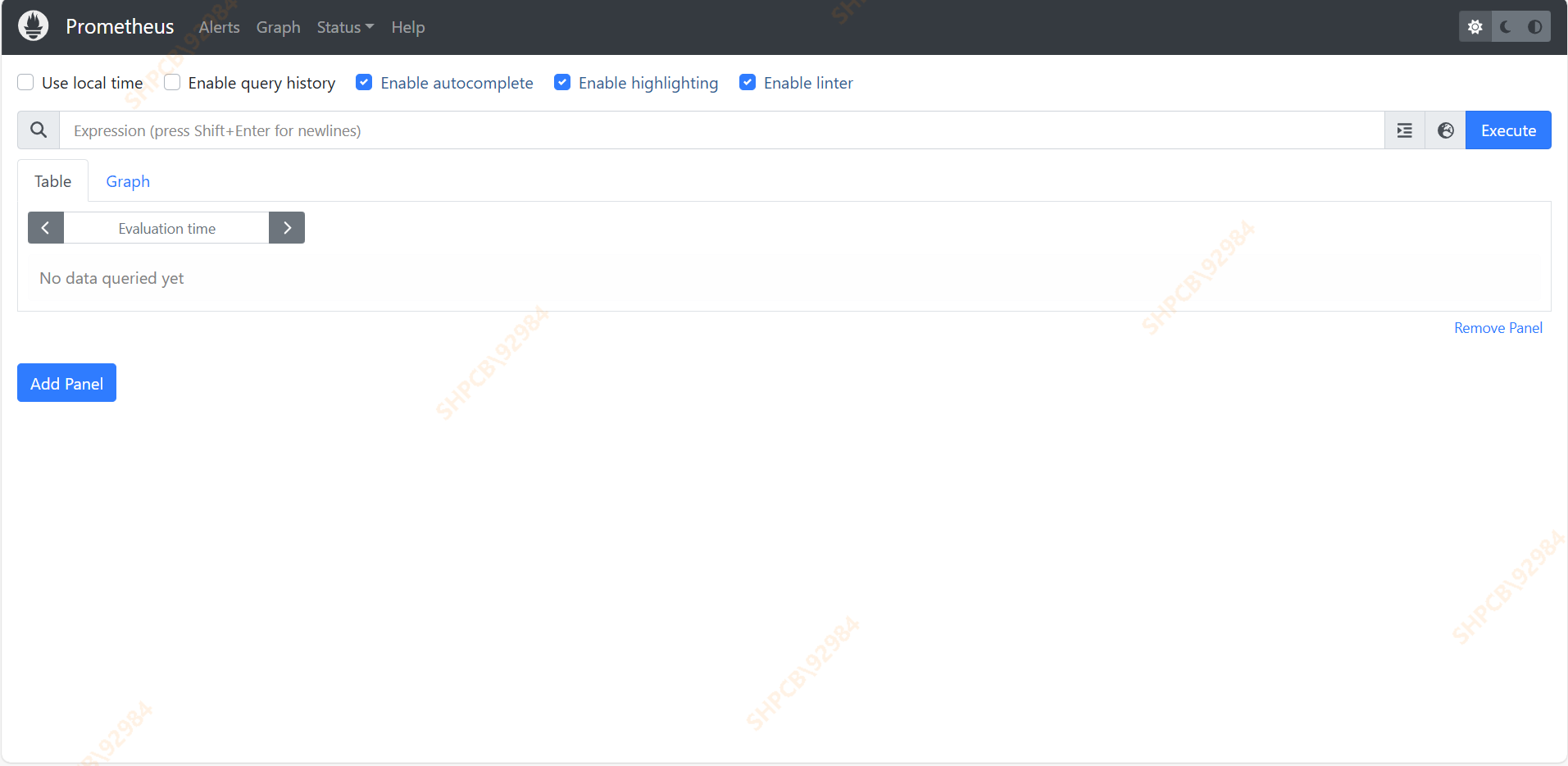Select the Table tab
The image size is (1568, 766).
pyautogui.click(x=53, y=181)
